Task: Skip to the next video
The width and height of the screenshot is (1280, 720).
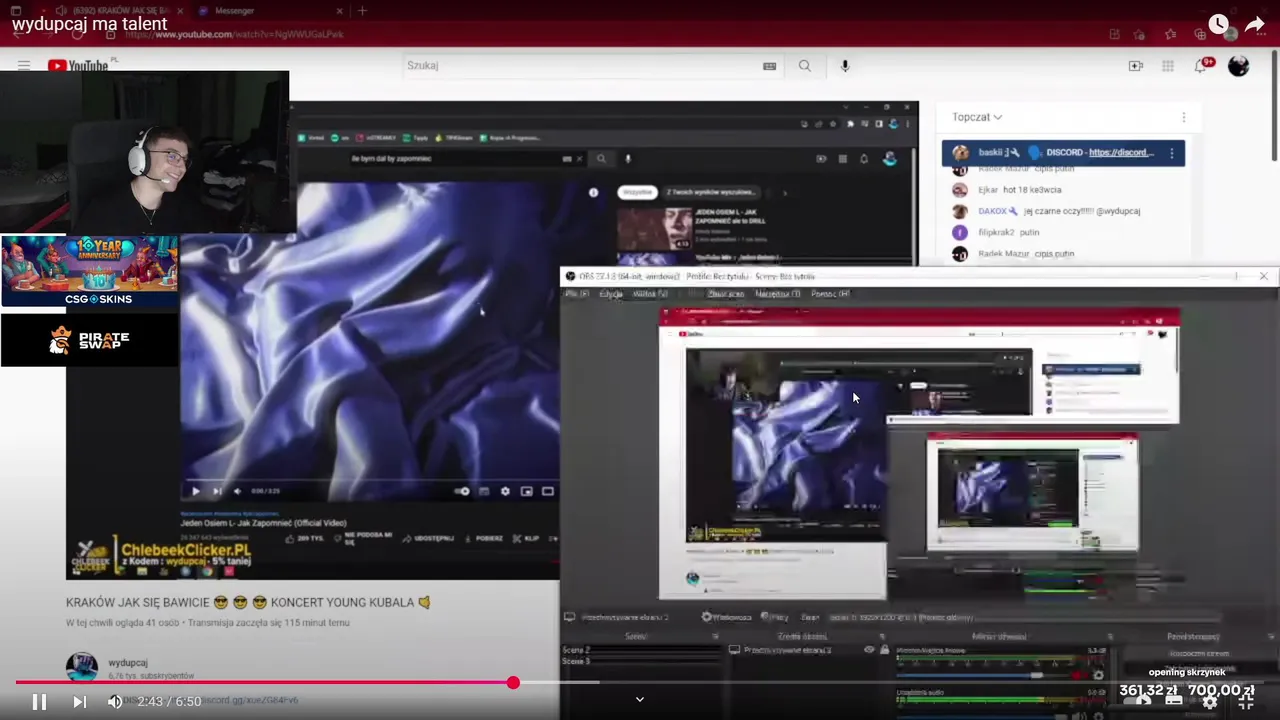Action: [x=79, y=702]
